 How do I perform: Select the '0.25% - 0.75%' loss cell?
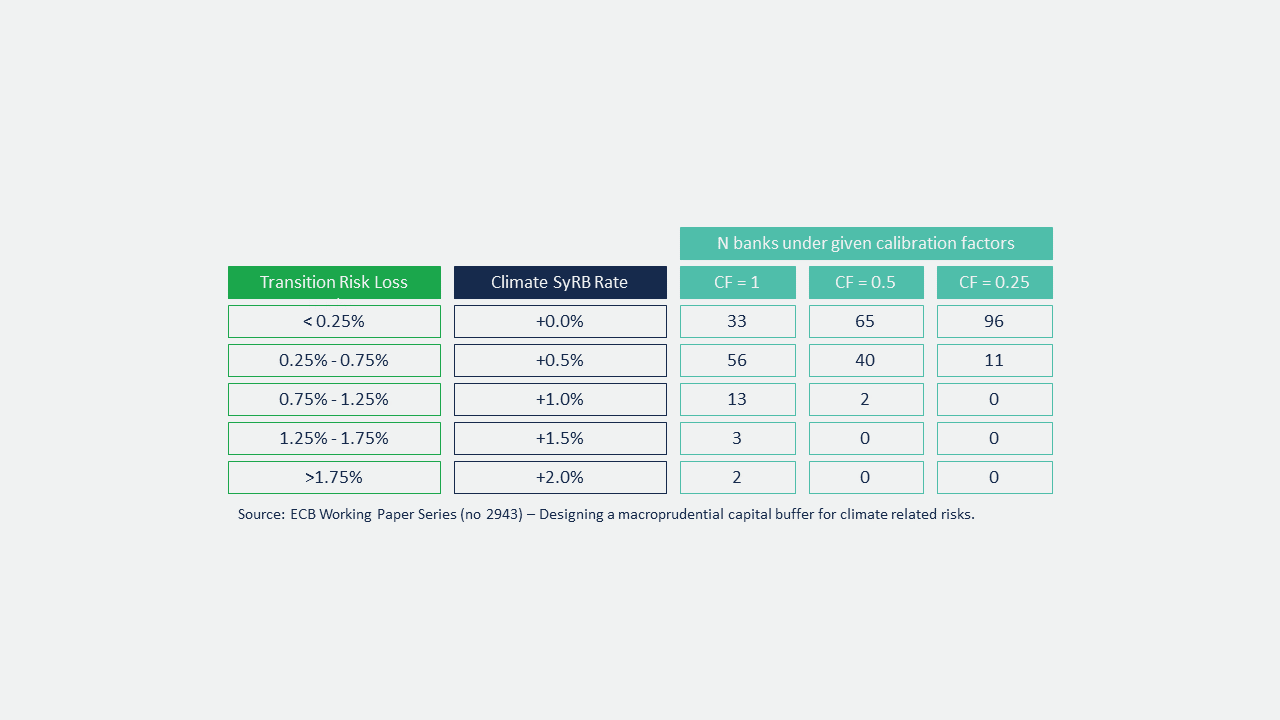coord(334,360)
